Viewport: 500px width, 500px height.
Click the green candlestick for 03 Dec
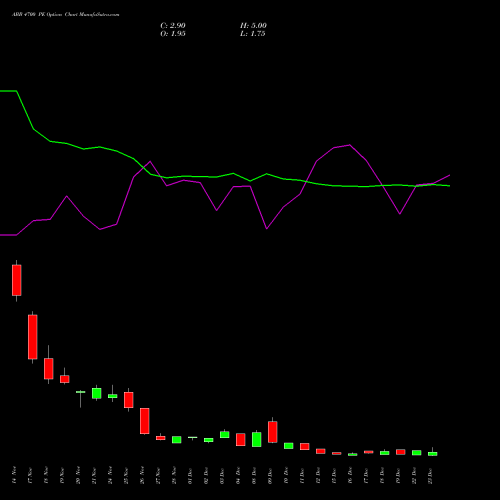coord(225,434)
